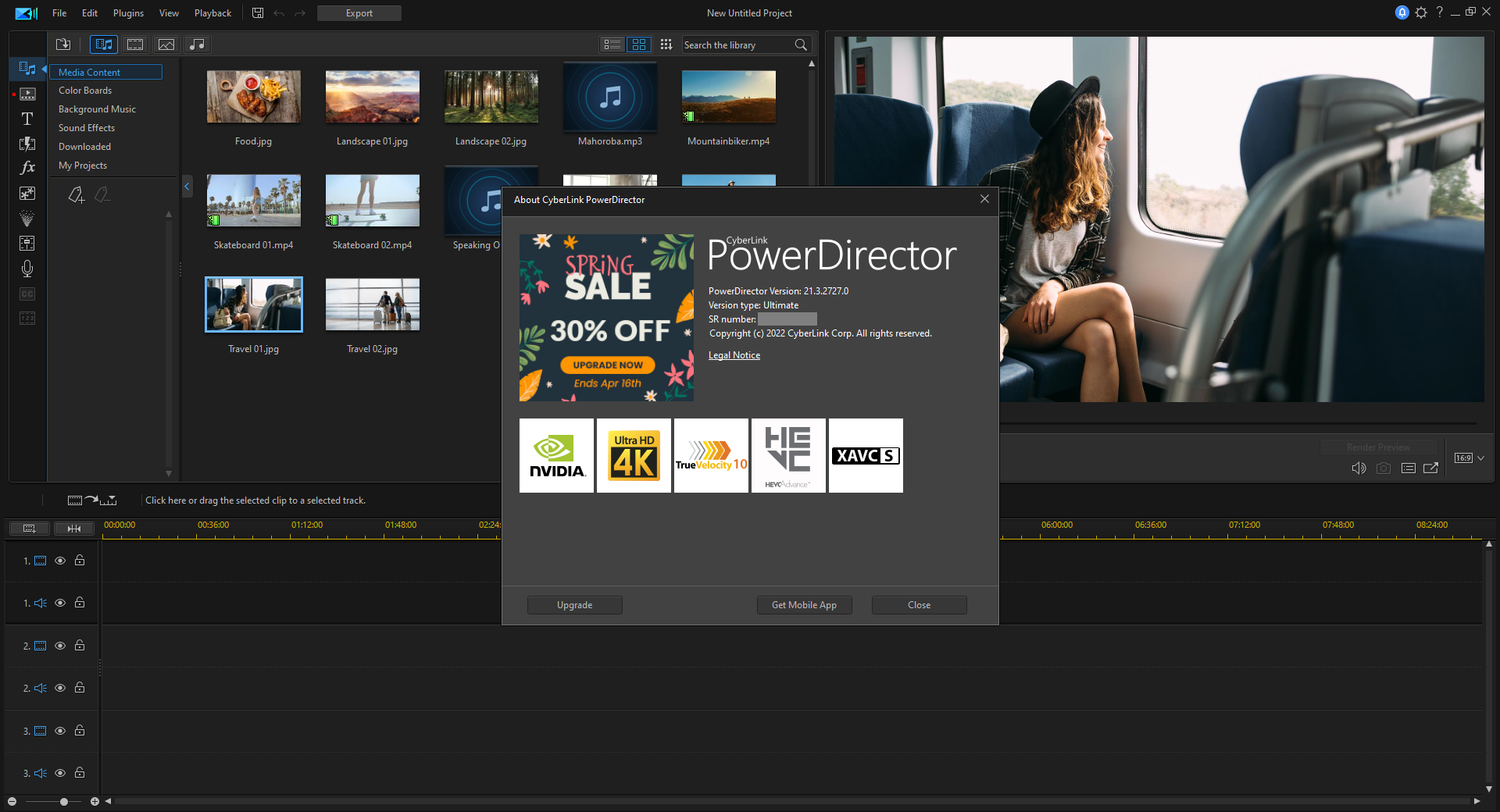Click the Export button
1500x812 pixels.
(359, 13)
